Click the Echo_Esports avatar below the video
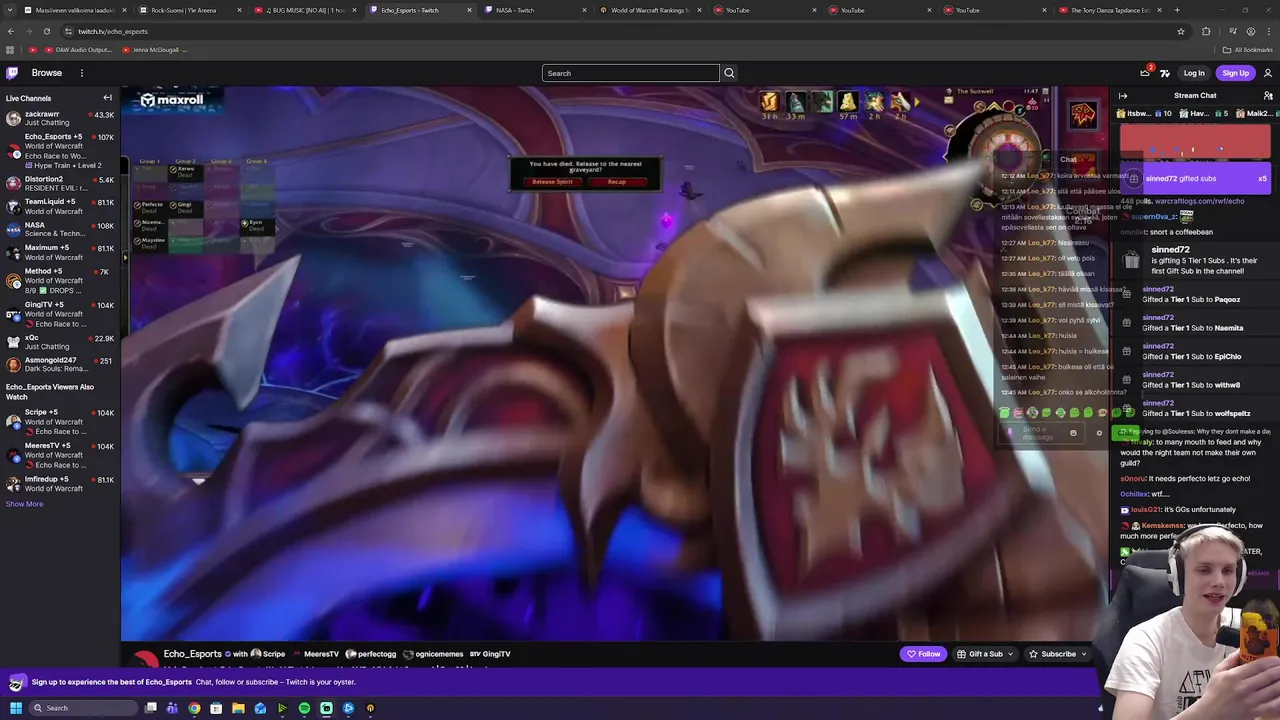 [x=146, y=658]
